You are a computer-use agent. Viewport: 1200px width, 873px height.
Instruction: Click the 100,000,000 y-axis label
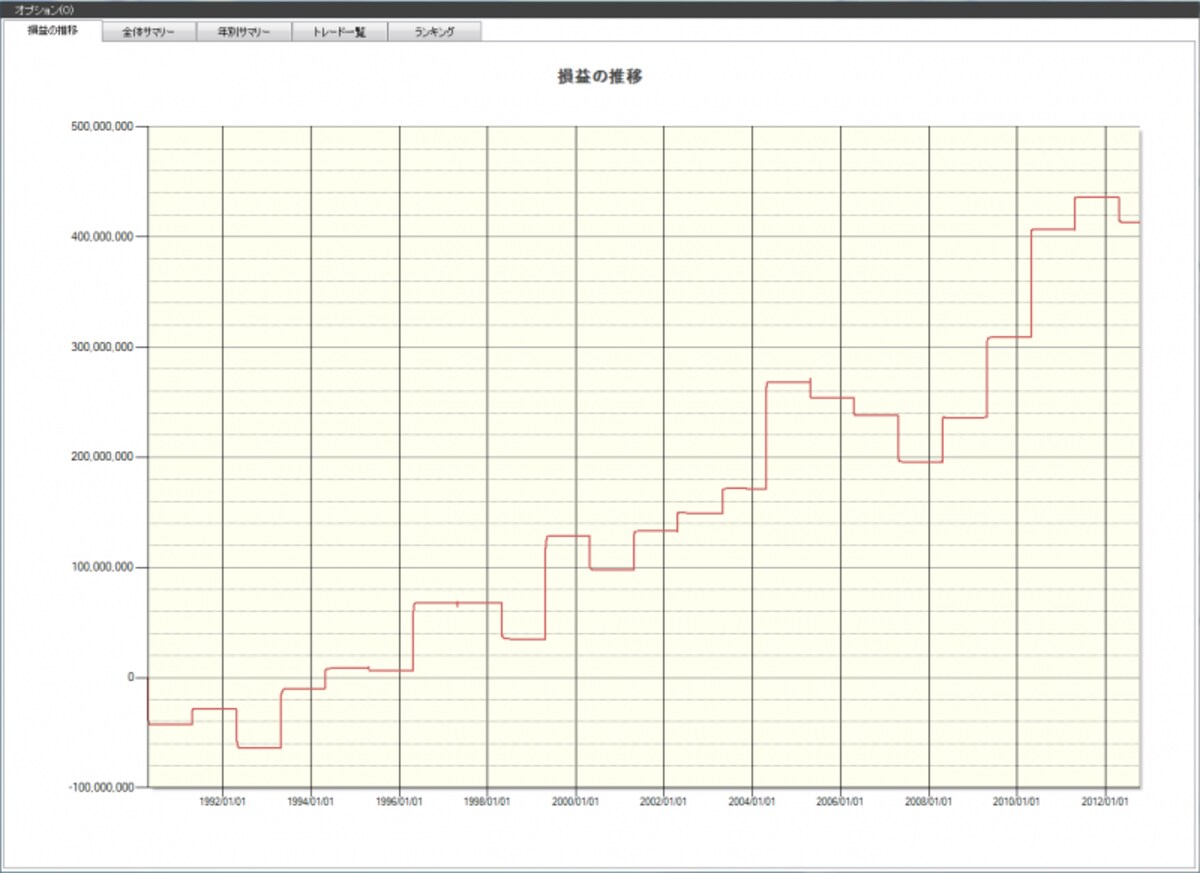102,567
